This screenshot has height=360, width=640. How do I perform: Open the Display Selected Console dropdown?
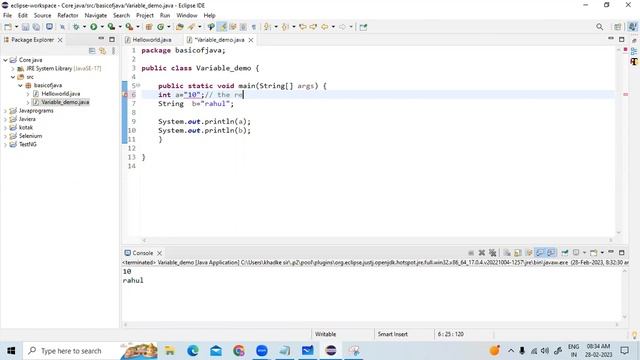584,253
